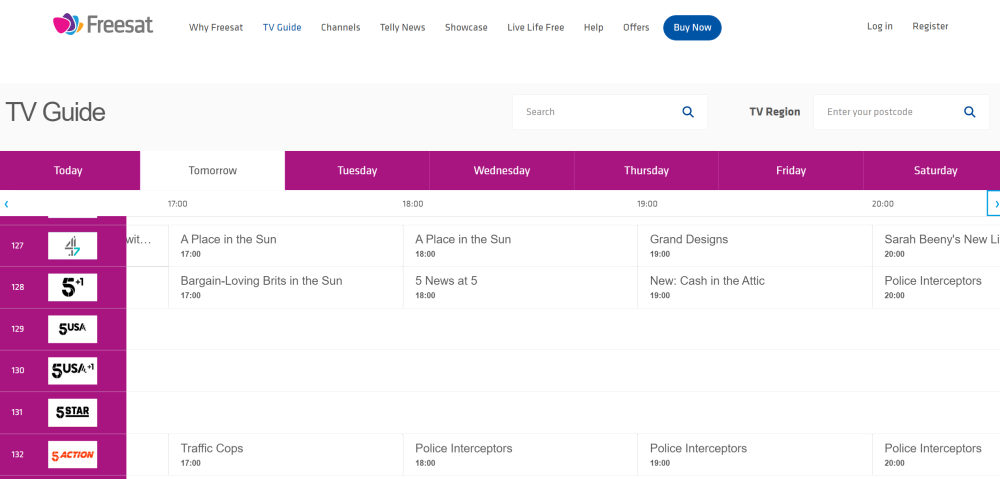
Task: Click channel number 132
Action: pos(17,455)
